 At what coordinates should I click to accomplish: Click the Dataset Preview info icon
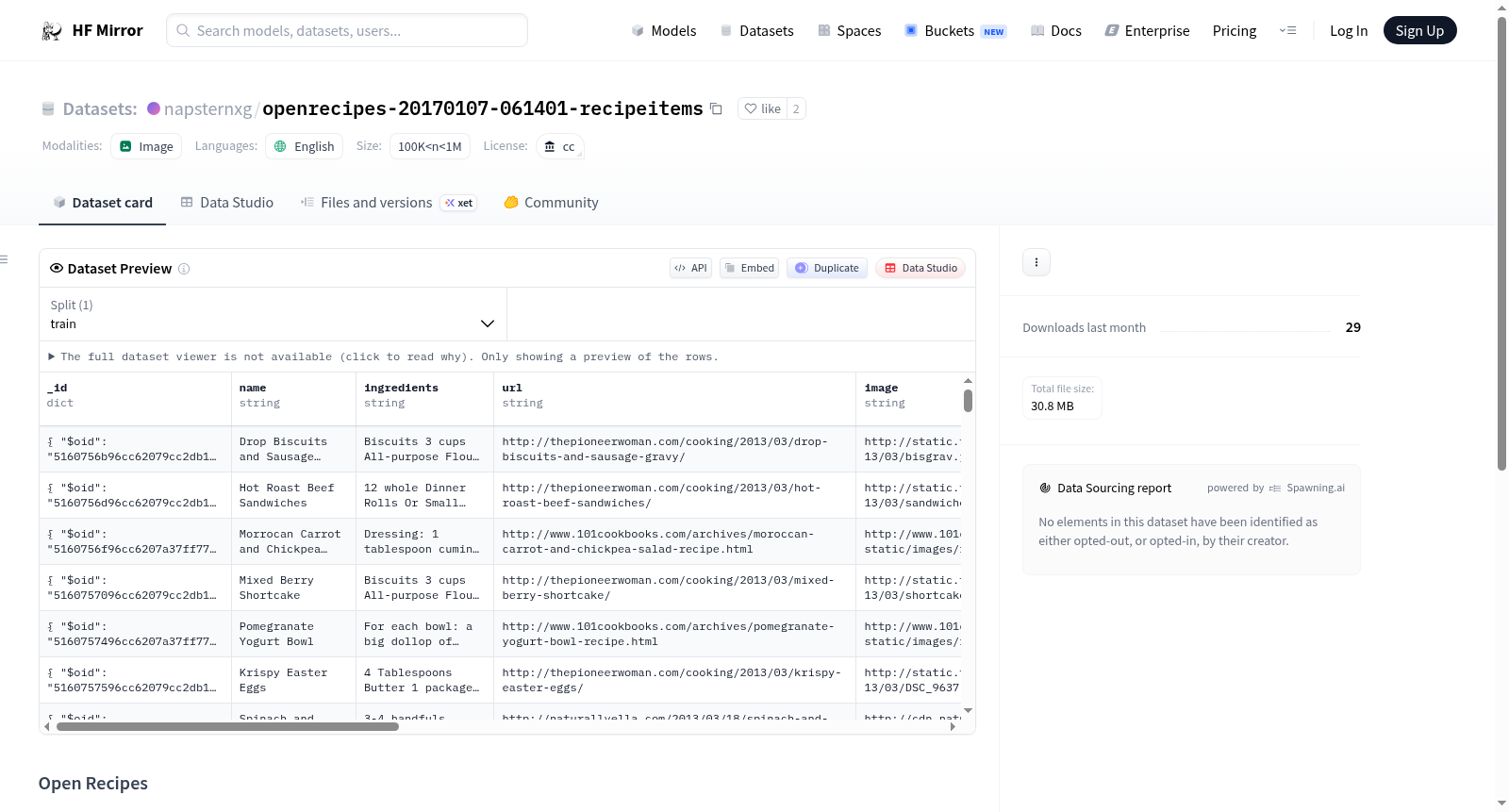click(x=184, y=269)
